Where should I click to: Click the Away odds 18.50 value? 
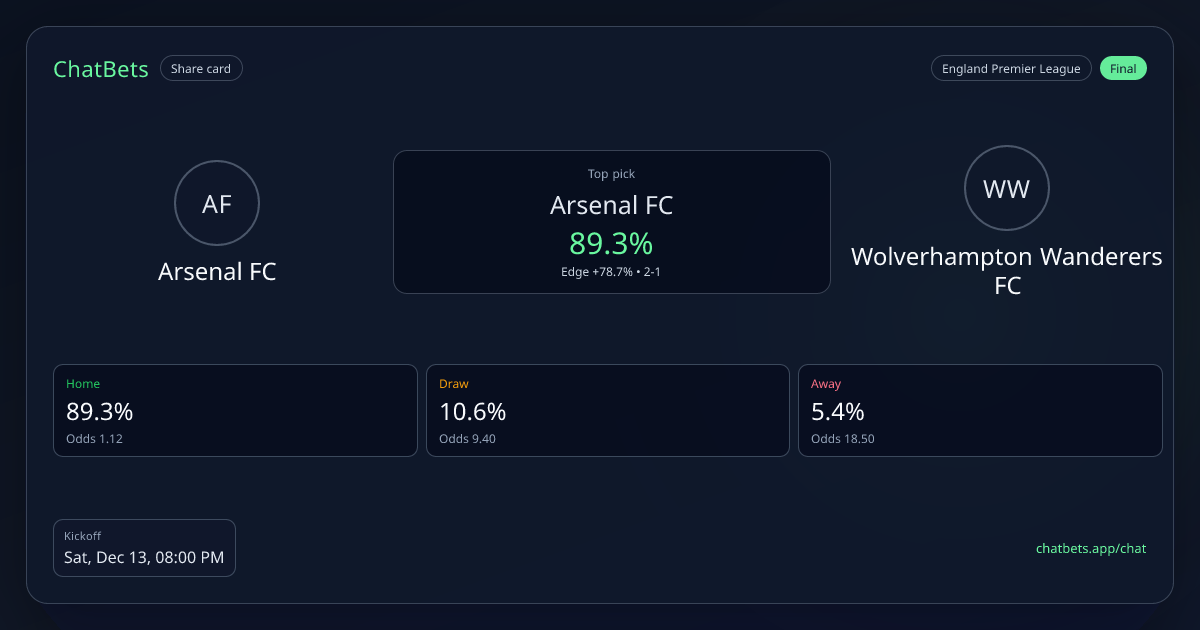[843, 438]
